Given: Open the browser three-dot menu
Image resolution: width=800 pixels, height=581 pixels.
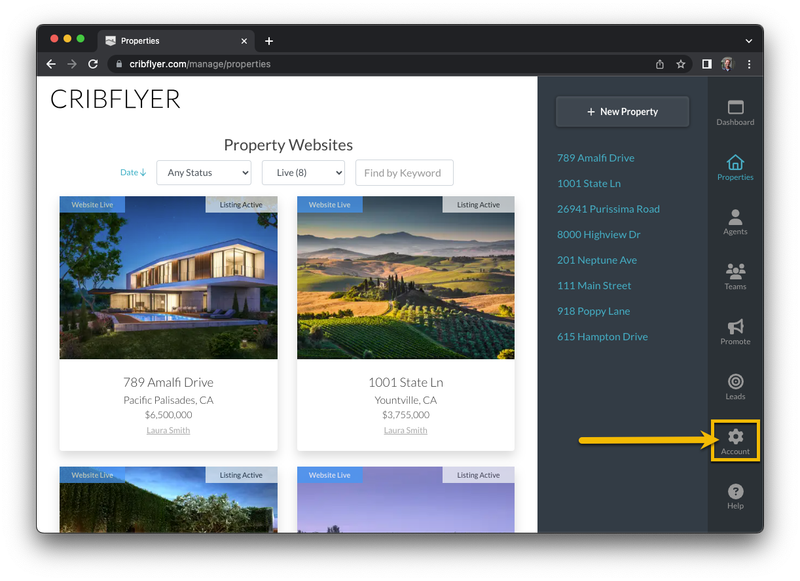Looking at the screenshot, I should [x=749, y=64].
